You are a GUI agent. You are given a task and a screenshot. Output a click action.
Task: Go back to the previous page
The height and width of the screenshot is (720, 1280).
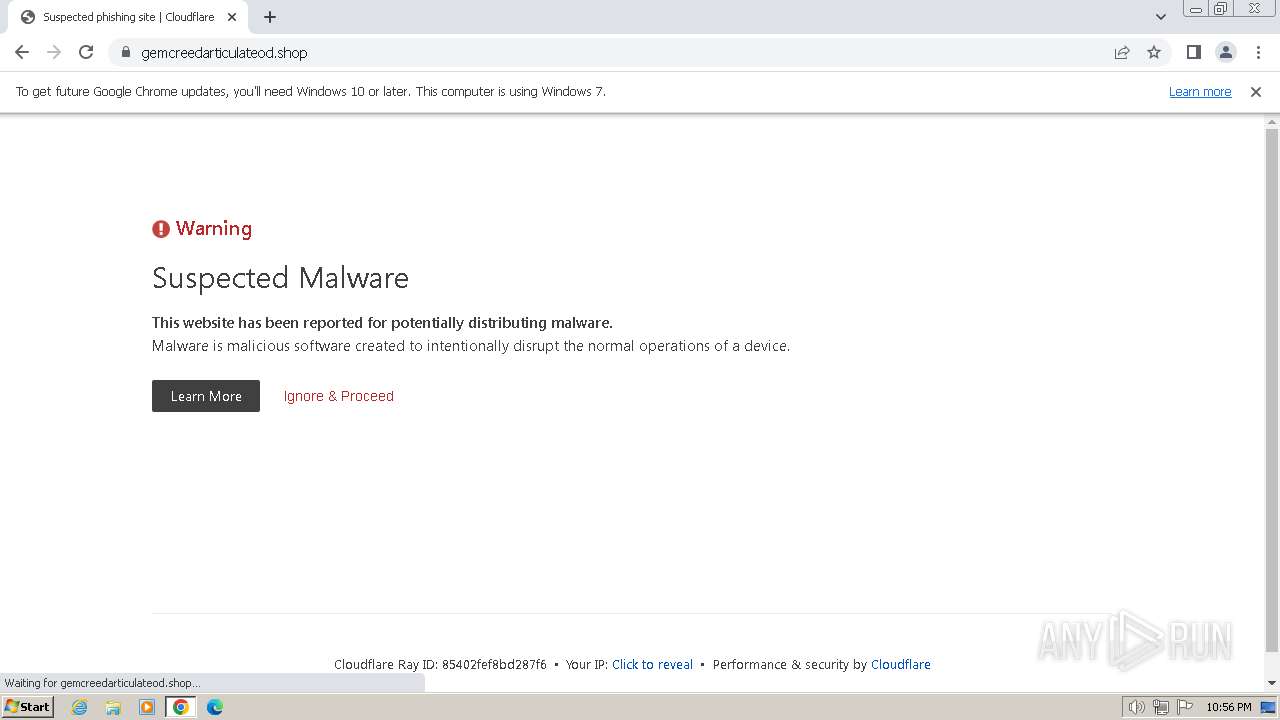coord(22,52)
